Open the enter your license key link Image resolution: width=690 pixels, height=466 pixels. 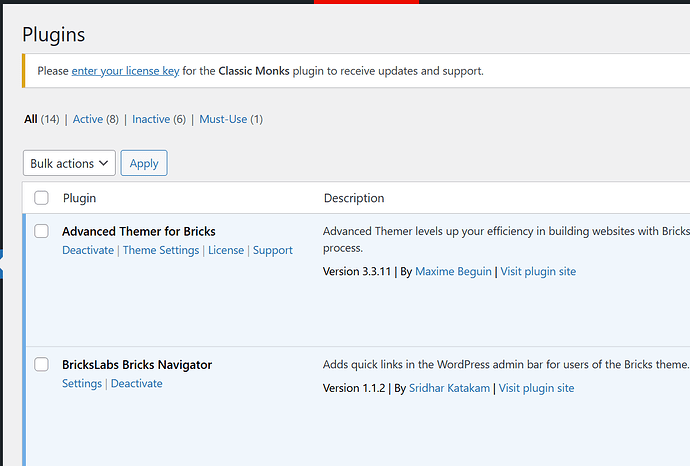tap(125, 71)
